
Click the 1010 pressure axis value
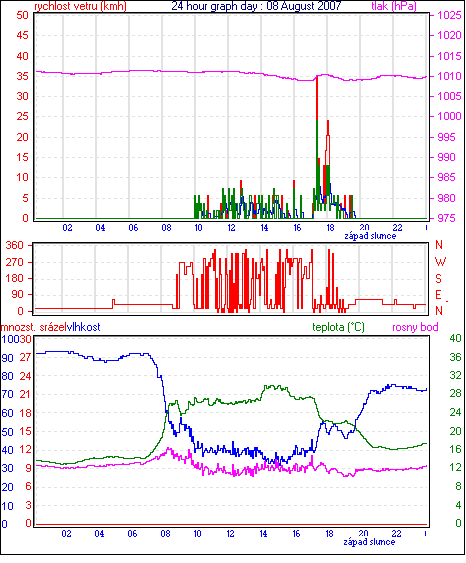[x=449, y=76]
